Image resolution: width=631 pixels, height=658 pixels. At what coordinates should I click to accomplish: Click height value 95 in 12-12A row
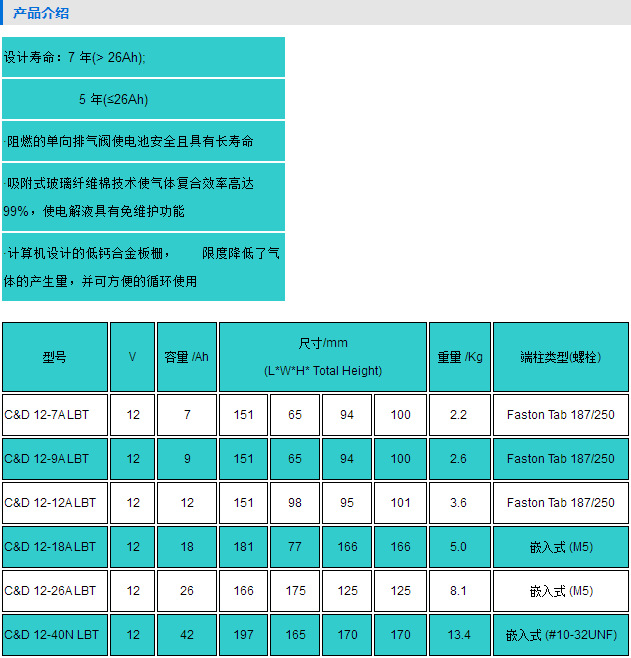(x=347, y=503)
